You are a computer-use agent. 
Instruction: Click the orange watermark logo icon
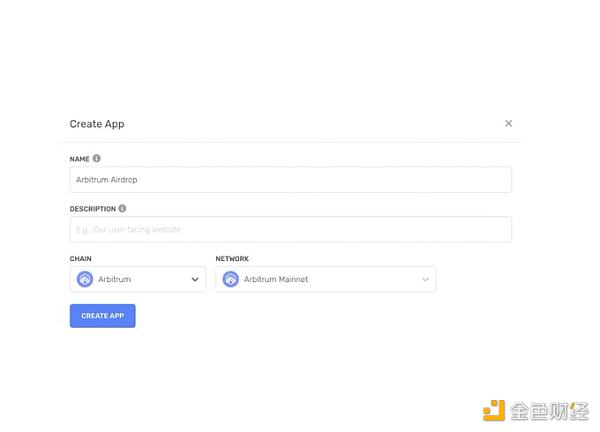[494, 410]
